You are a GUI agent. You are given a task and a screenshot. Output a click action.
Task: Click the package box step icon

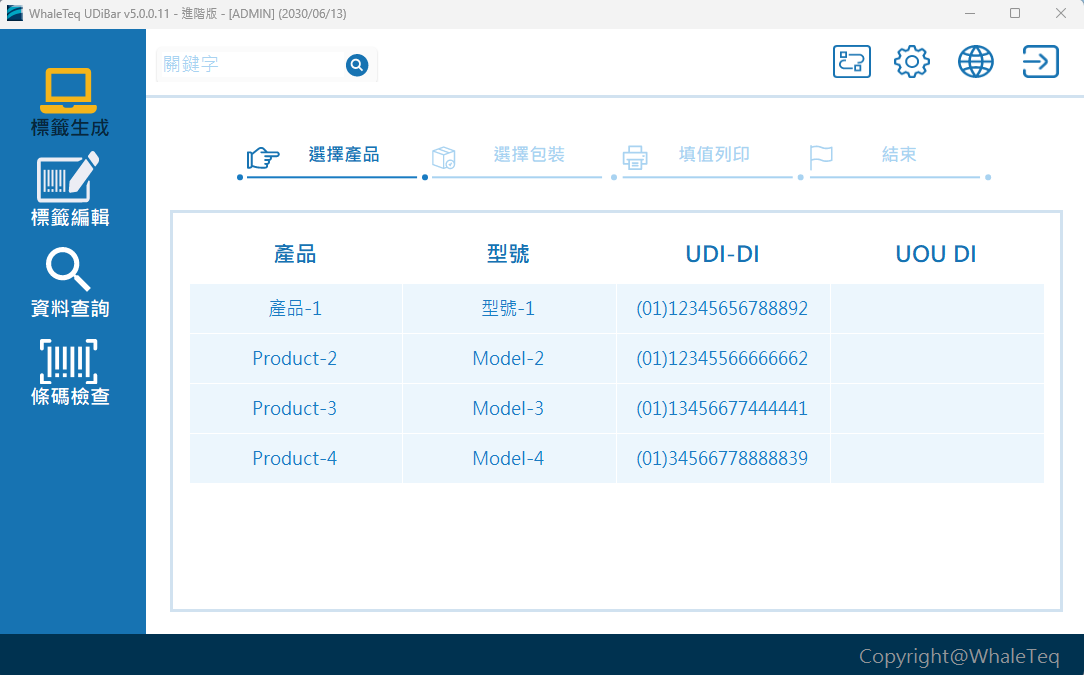pyautogui.click(x=444, y=158)
